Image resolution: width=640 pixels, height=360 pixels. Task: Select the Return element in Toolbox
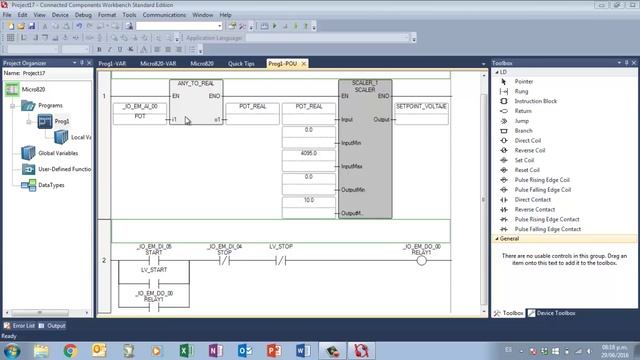[x=523, y=111]
